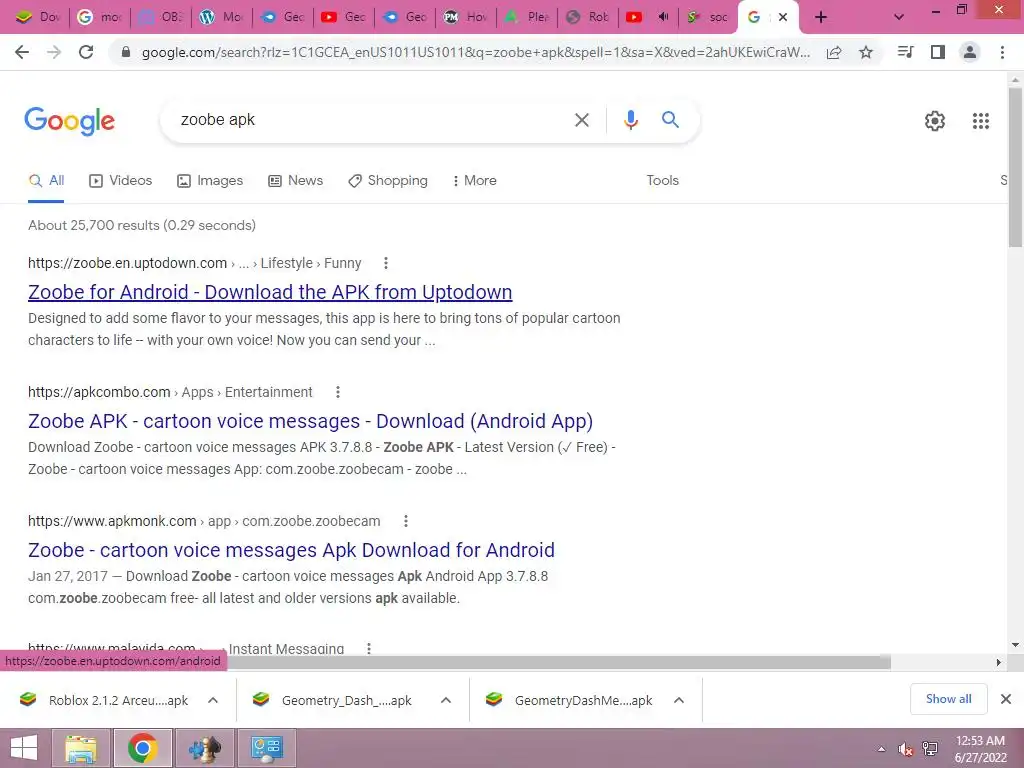Open options for the Uptodown result
Image resolution: width=1024 pixels, height=768 pixels.
[386, 263]
